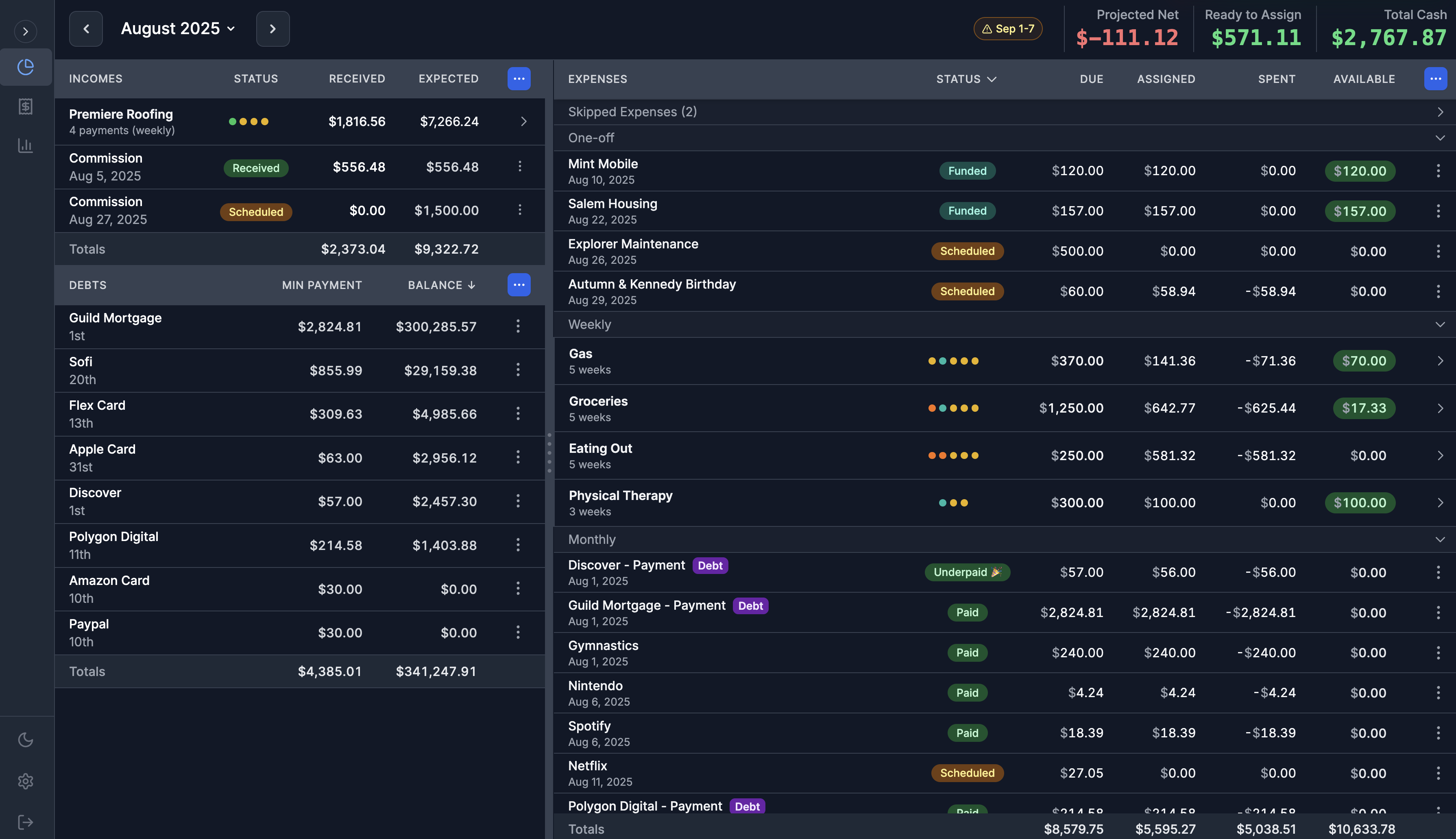The height and width of the screenshot is (839, 1456).
Task: Open Flex Card debt row menu
Action: point(518,414)
